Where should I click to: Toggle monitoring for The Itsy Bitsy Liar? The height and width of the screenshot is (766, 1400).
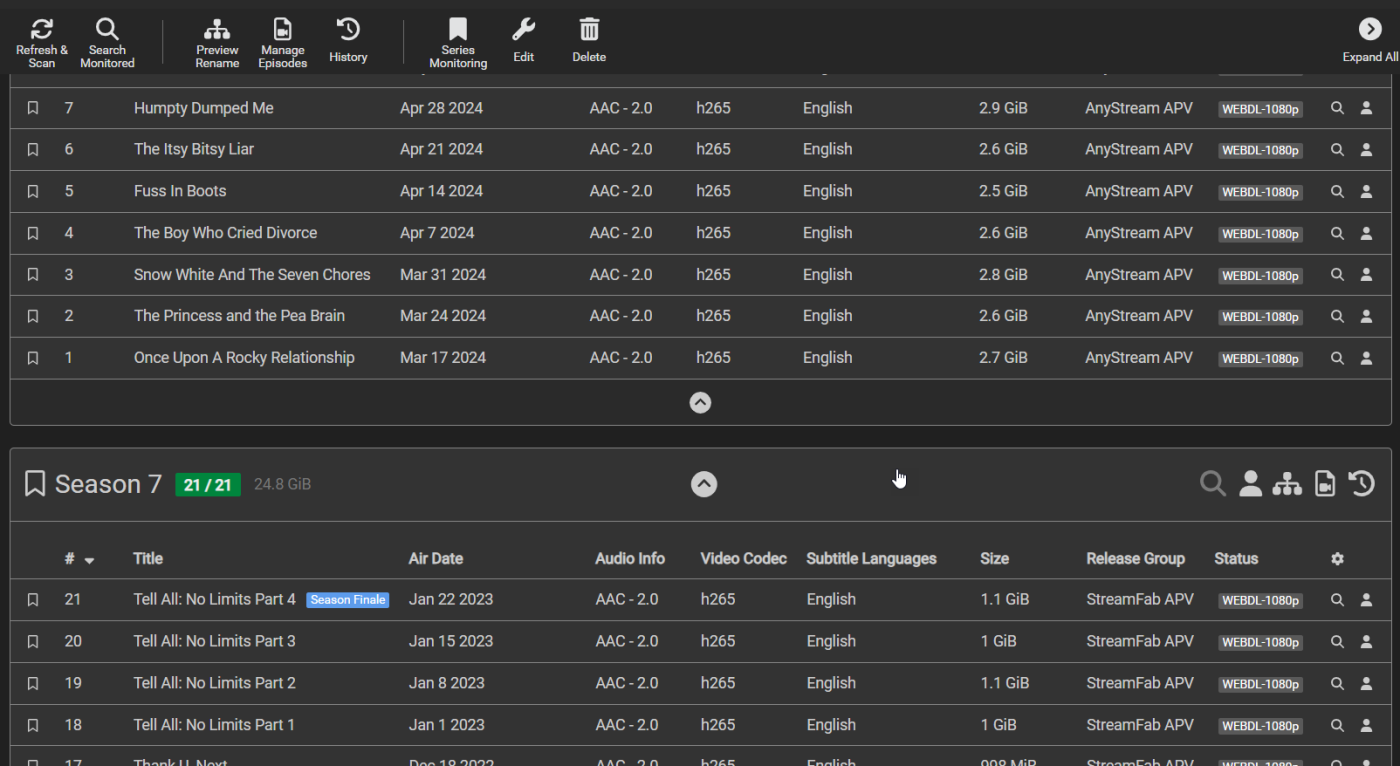coord(33,150)
